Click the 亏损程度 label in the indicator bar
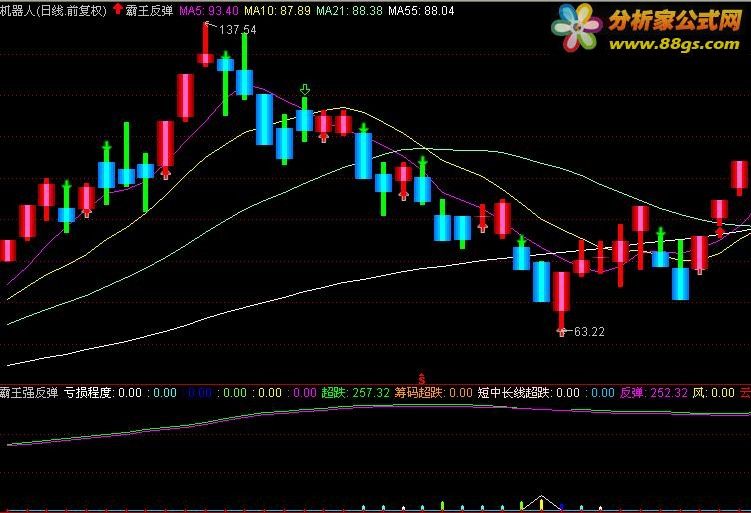Viewport: 751px width, 513px height. [89, 393]
